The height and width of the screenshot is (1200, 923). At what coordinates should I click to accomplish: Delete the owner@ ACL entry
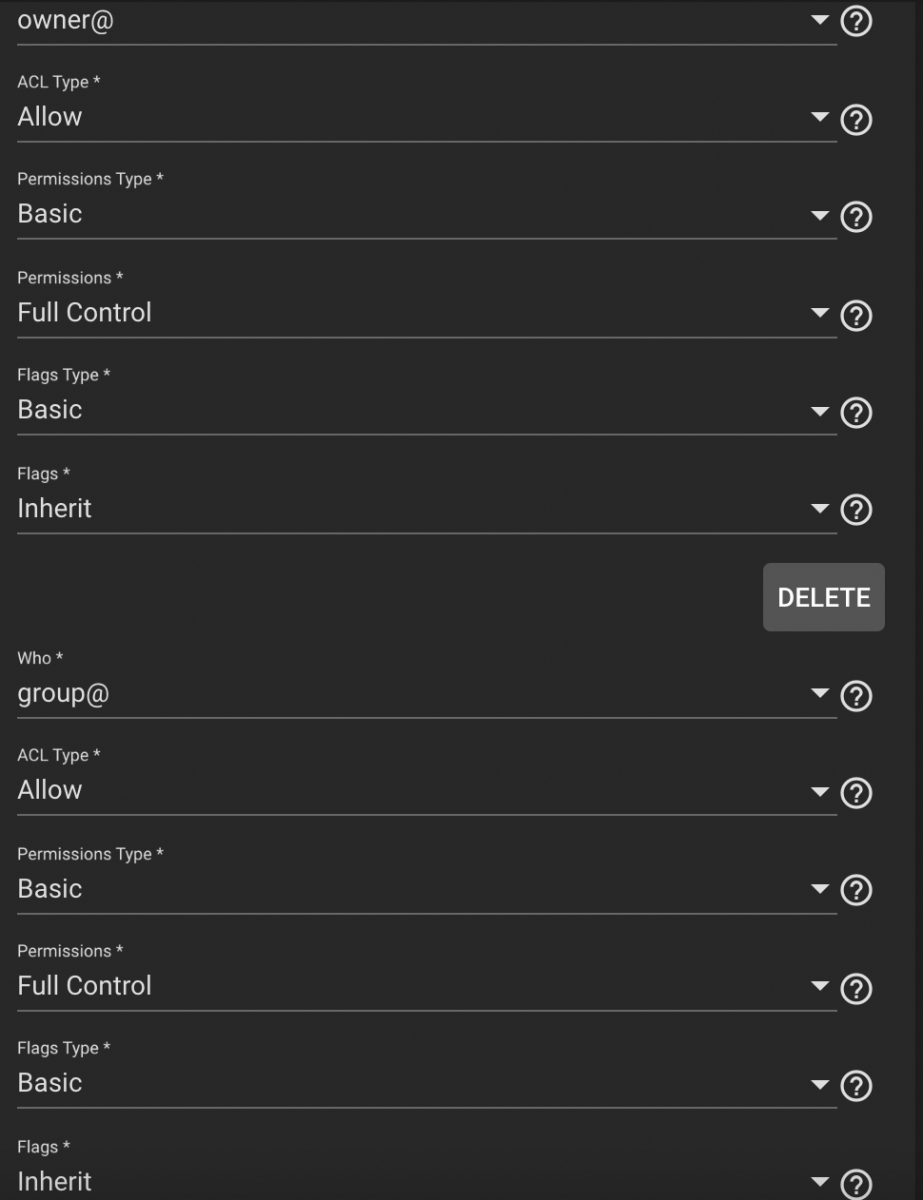[823, 597]
